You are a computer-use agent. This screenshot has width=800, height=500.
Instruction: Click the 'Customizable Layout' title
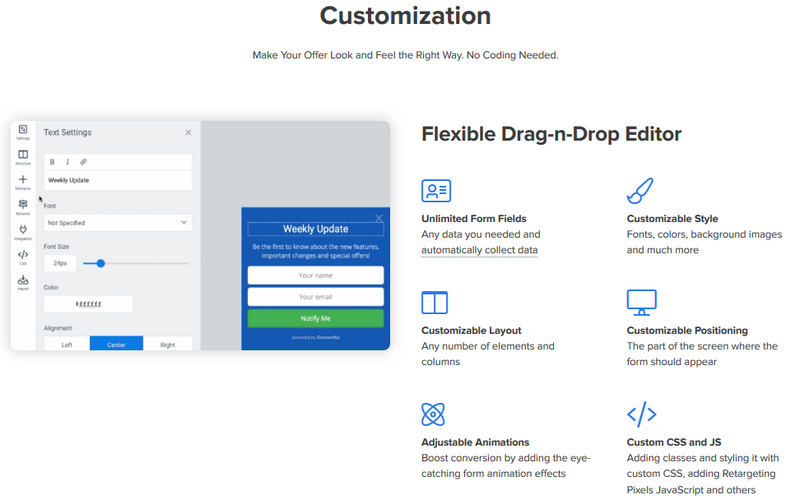point(471,331)
